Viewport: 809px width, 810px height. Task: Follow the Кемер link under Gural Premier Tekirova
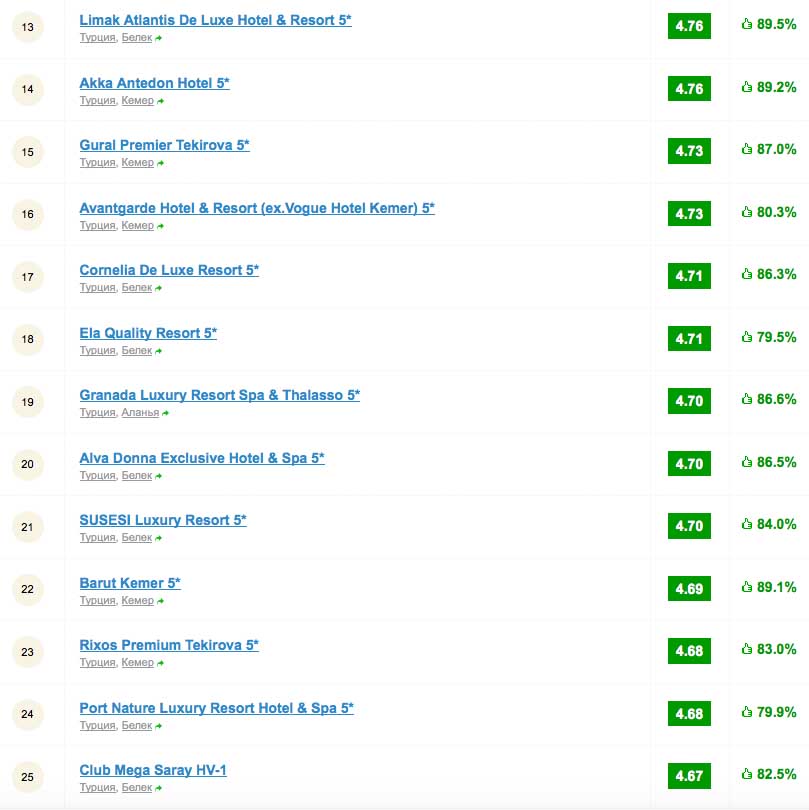(x=137, y=162)
